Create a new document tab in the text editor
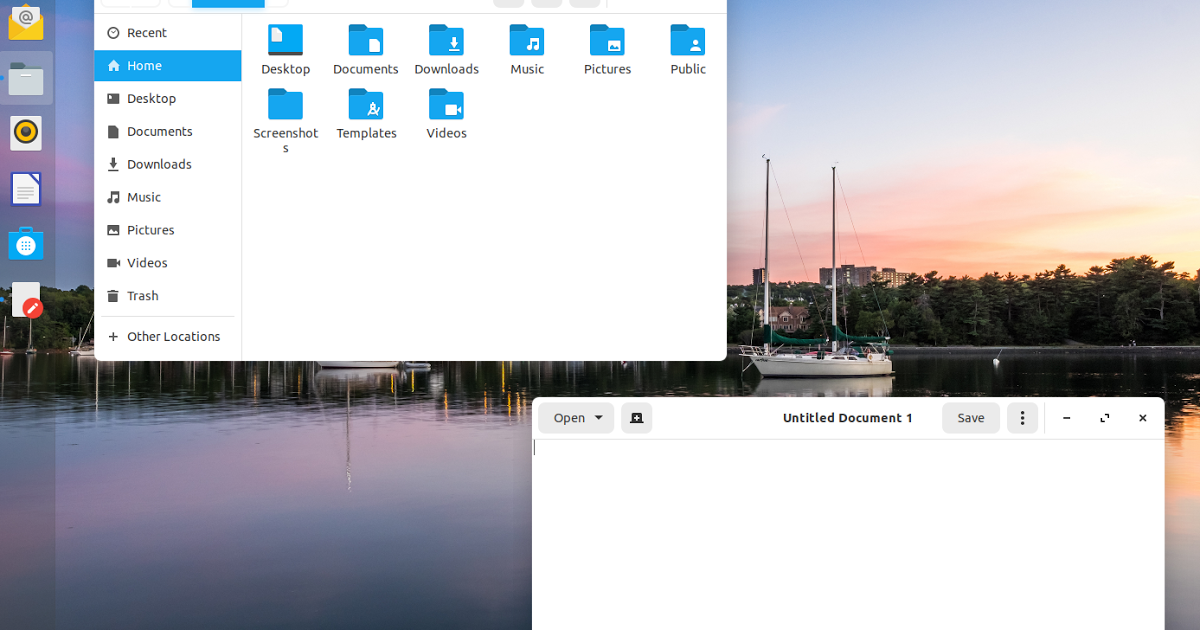Screen dimensions: 1200x630 click(637, 418)
